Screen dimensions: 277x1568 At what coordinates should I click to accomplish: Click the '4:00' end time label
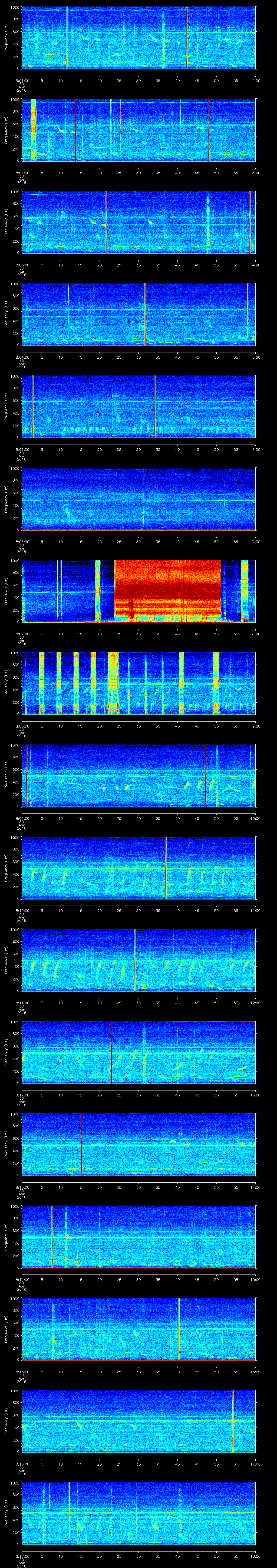coord(256,265)
